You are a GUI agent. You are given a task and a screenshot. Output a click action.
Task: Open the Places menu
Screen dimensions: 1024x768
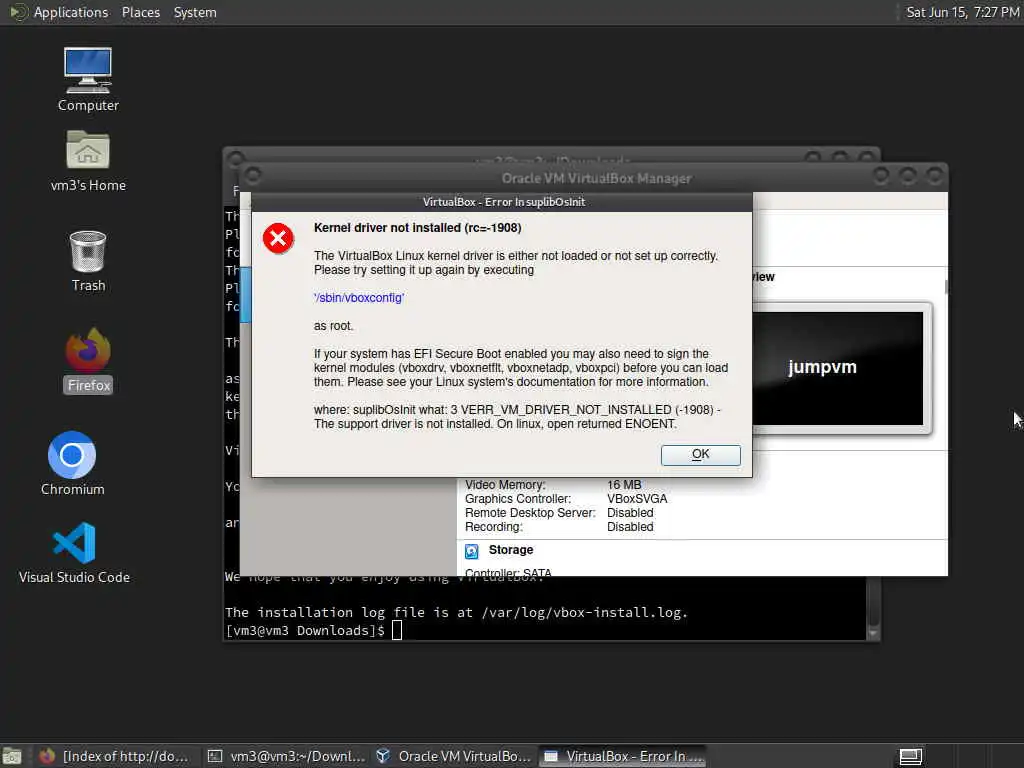140,12
